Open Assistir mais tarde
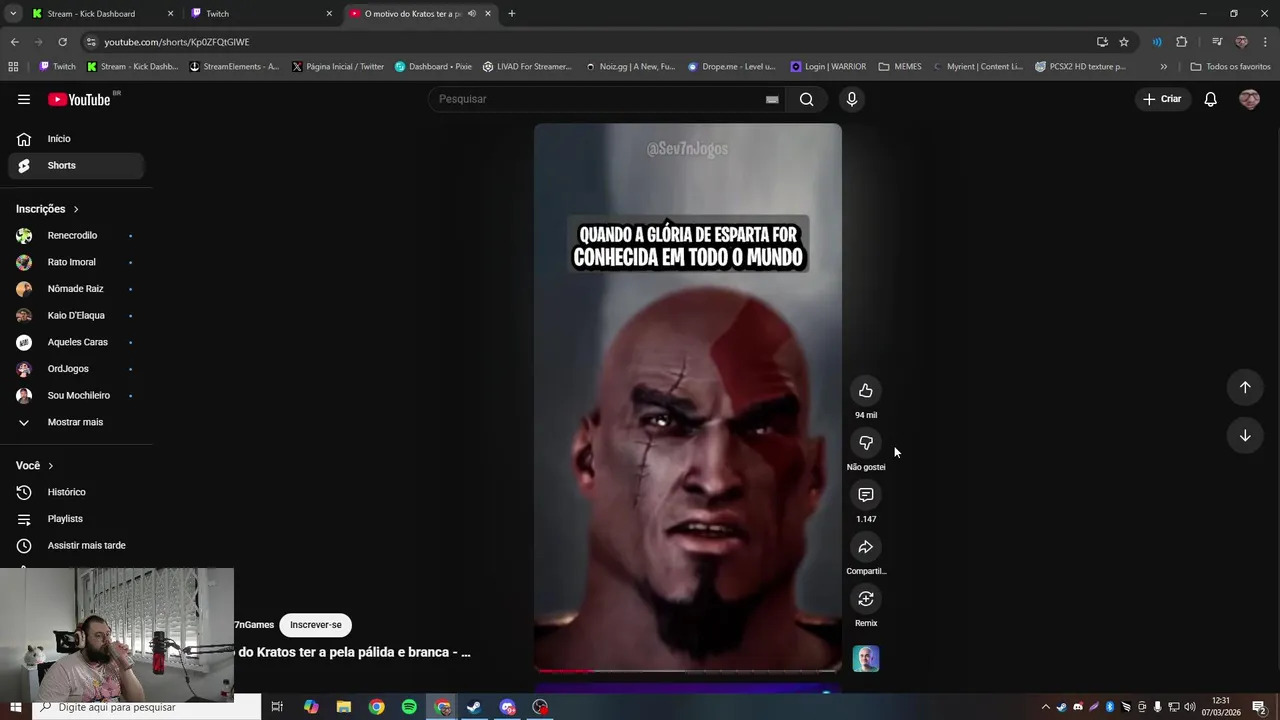This screenshot has width=1280, height=720. click(x=75, y=546)
